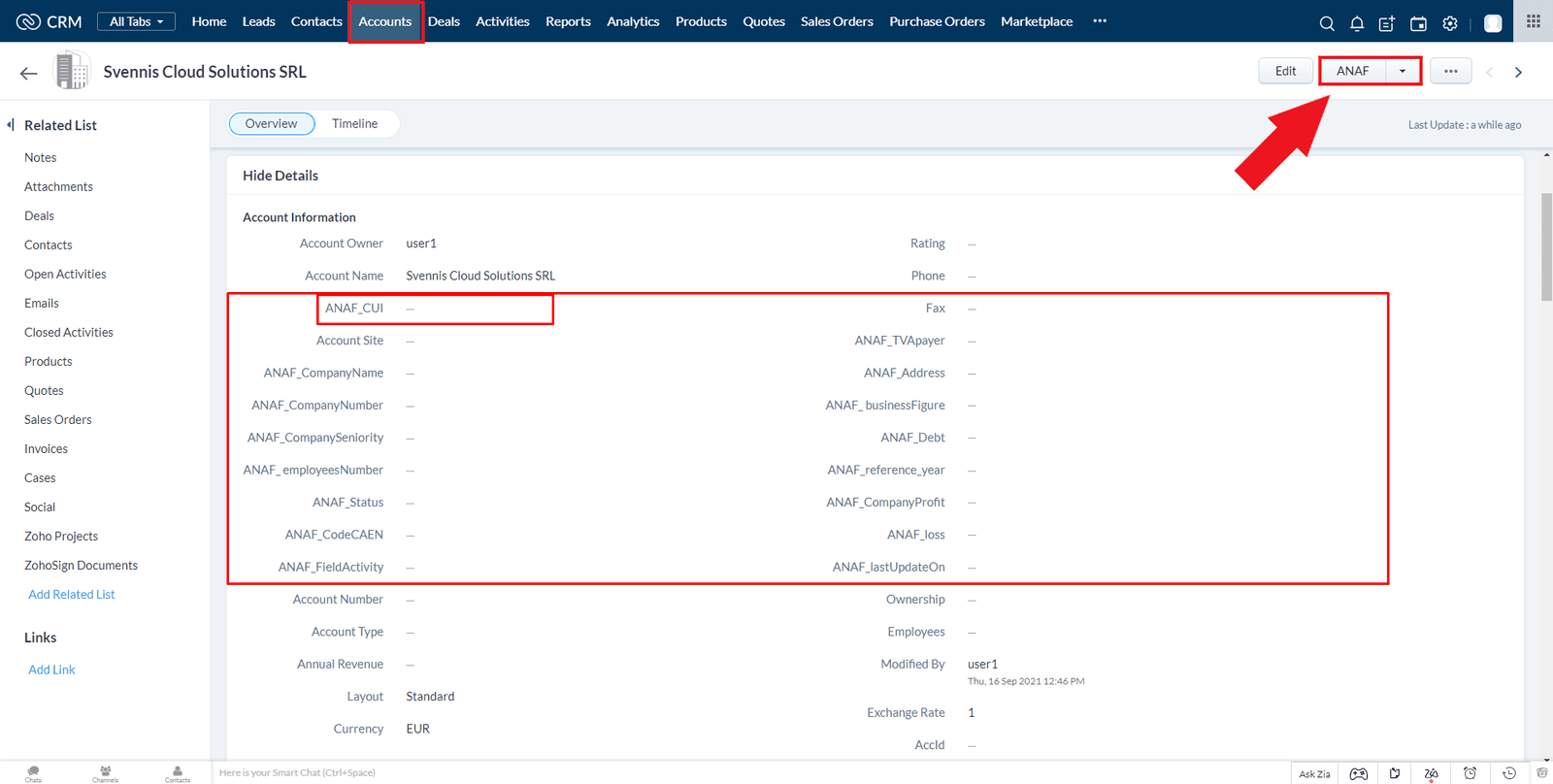The height and width of the screenshot is (784, 1553).
Task: Open the Marketplace tab
Action: (x=1037, y=21)
